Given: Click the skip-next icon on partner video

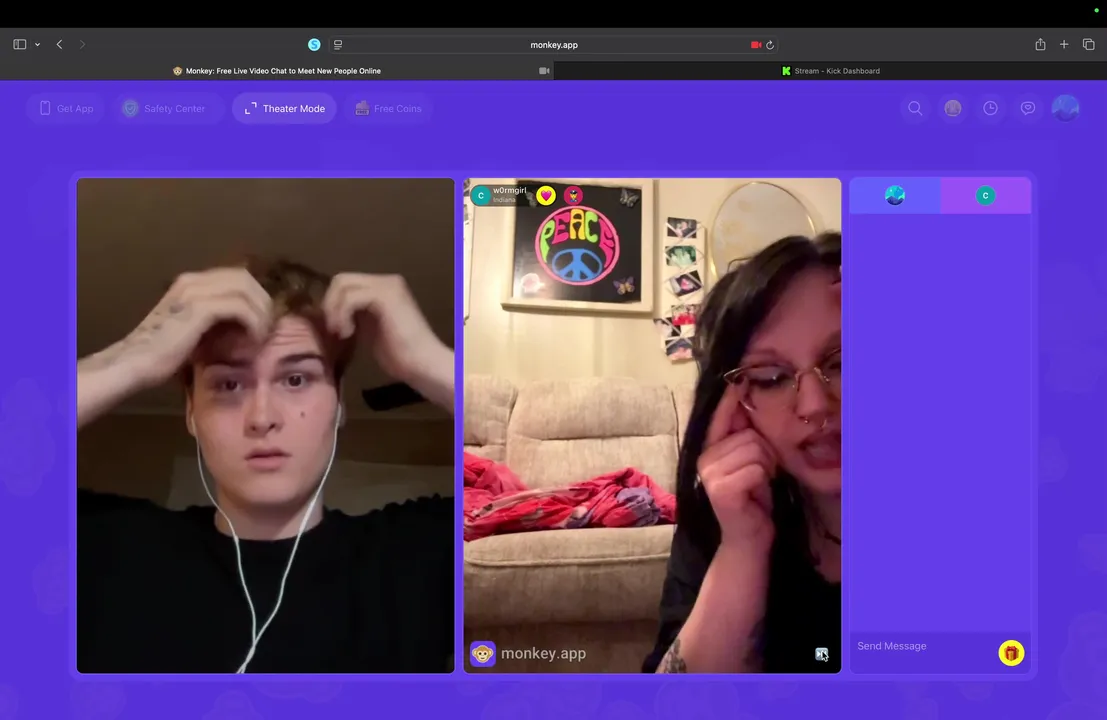Looking at the screenshot, I should pyautogui.click(x=821, y=654).
